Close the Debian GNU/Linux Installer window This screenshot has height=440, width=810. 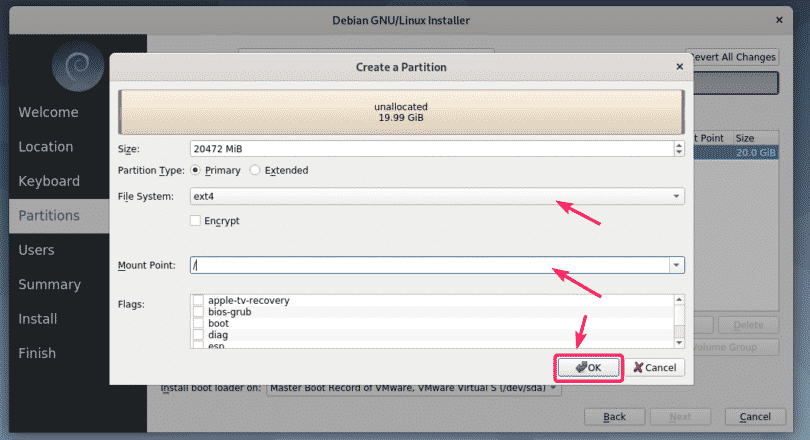tap(780, 20)
